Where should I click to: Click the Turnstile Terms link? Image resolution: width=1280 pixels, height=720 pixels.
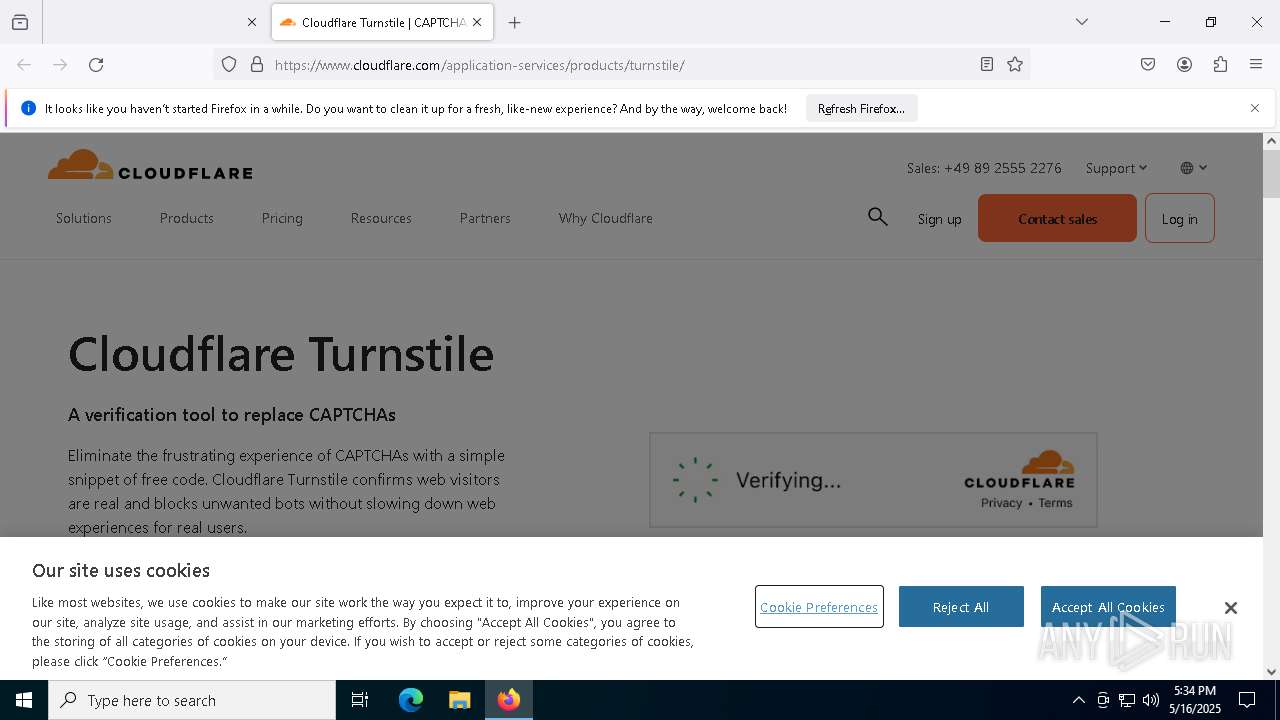click(1055, 503)
